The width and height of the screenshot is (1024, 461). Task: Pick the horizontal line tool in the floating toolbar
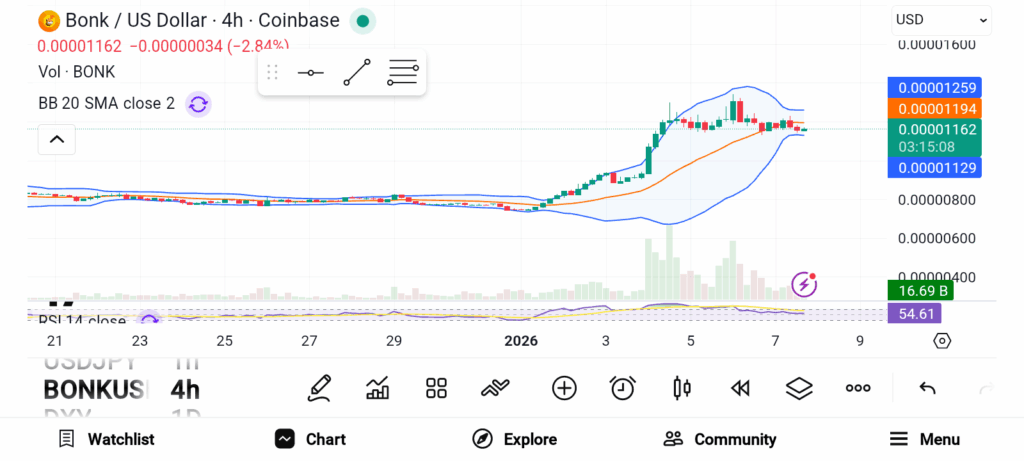click(x=310, y=73)
